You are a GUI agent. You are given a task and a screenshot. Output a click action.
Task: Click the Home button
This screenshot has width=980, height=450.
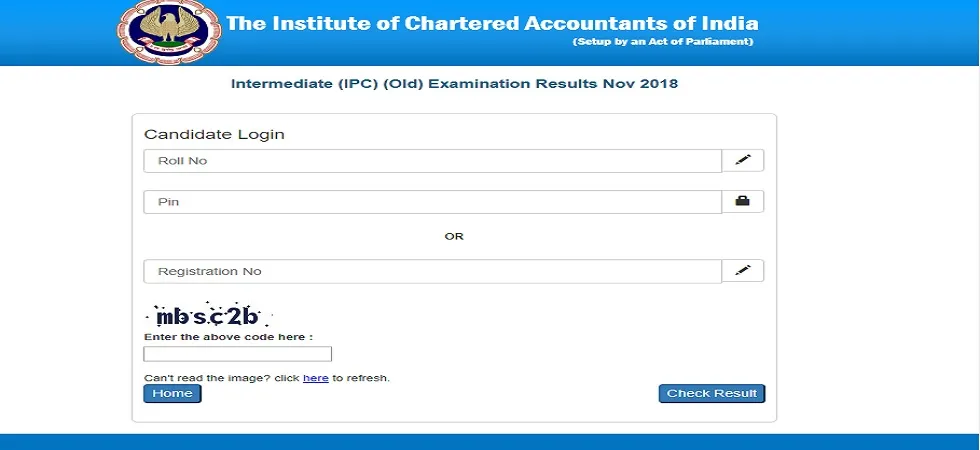(172, 393)
